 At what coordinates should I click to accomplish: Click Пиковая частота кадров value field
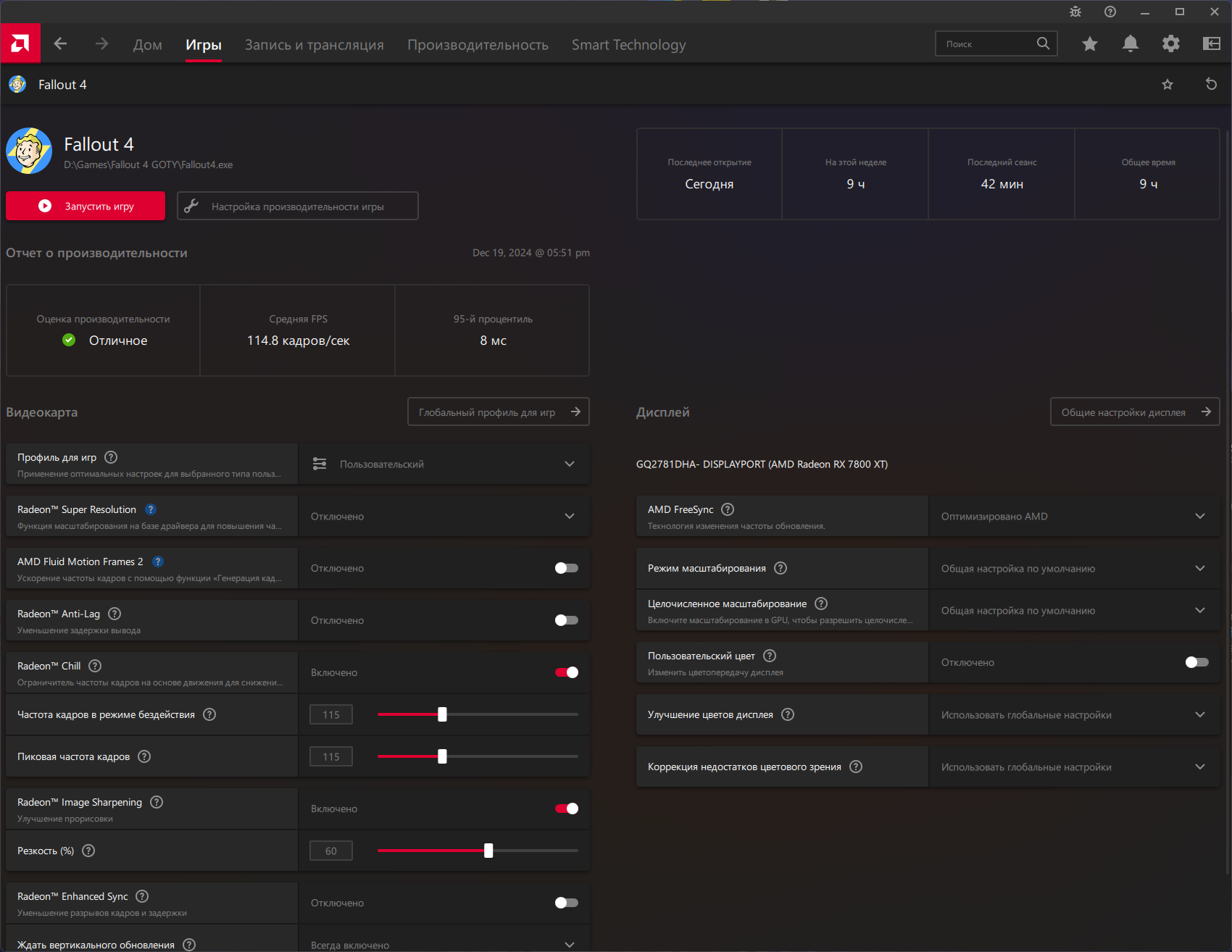(331, 756)
